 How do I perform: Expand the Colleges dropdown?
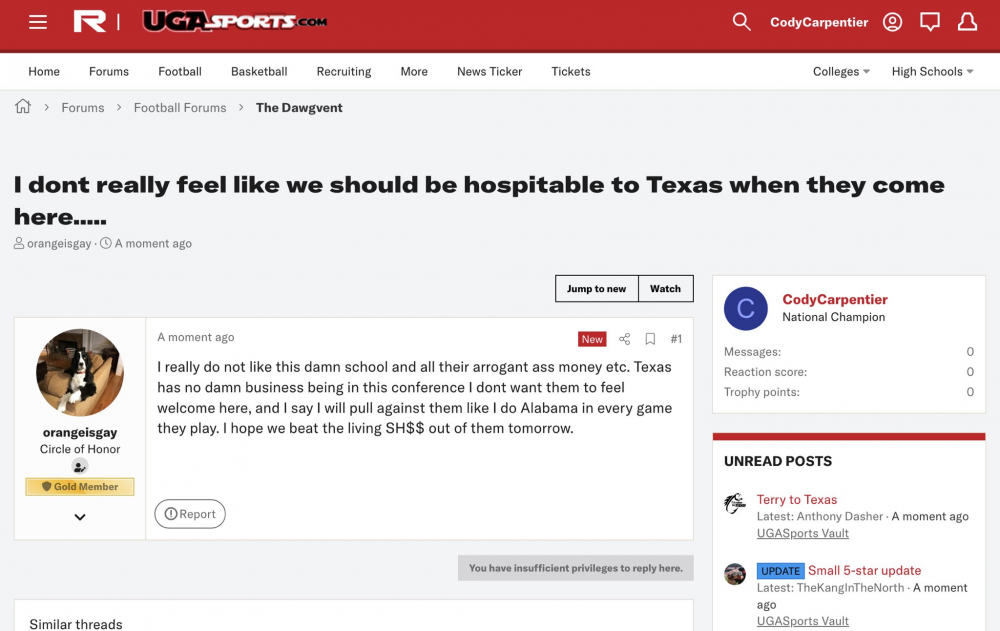point(841,72)
